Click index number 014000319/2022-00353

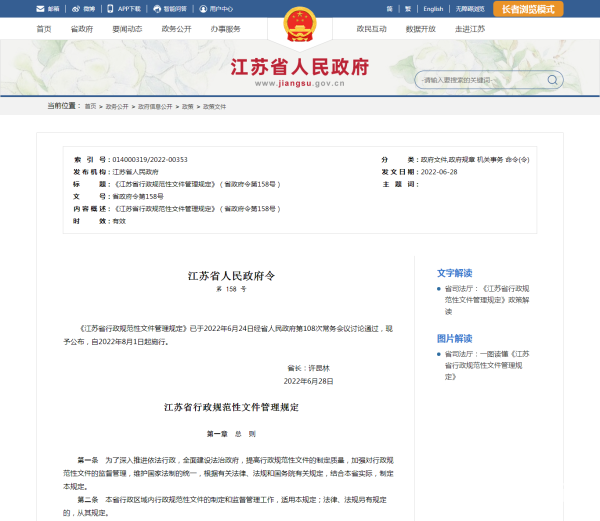tap(150, 160)
